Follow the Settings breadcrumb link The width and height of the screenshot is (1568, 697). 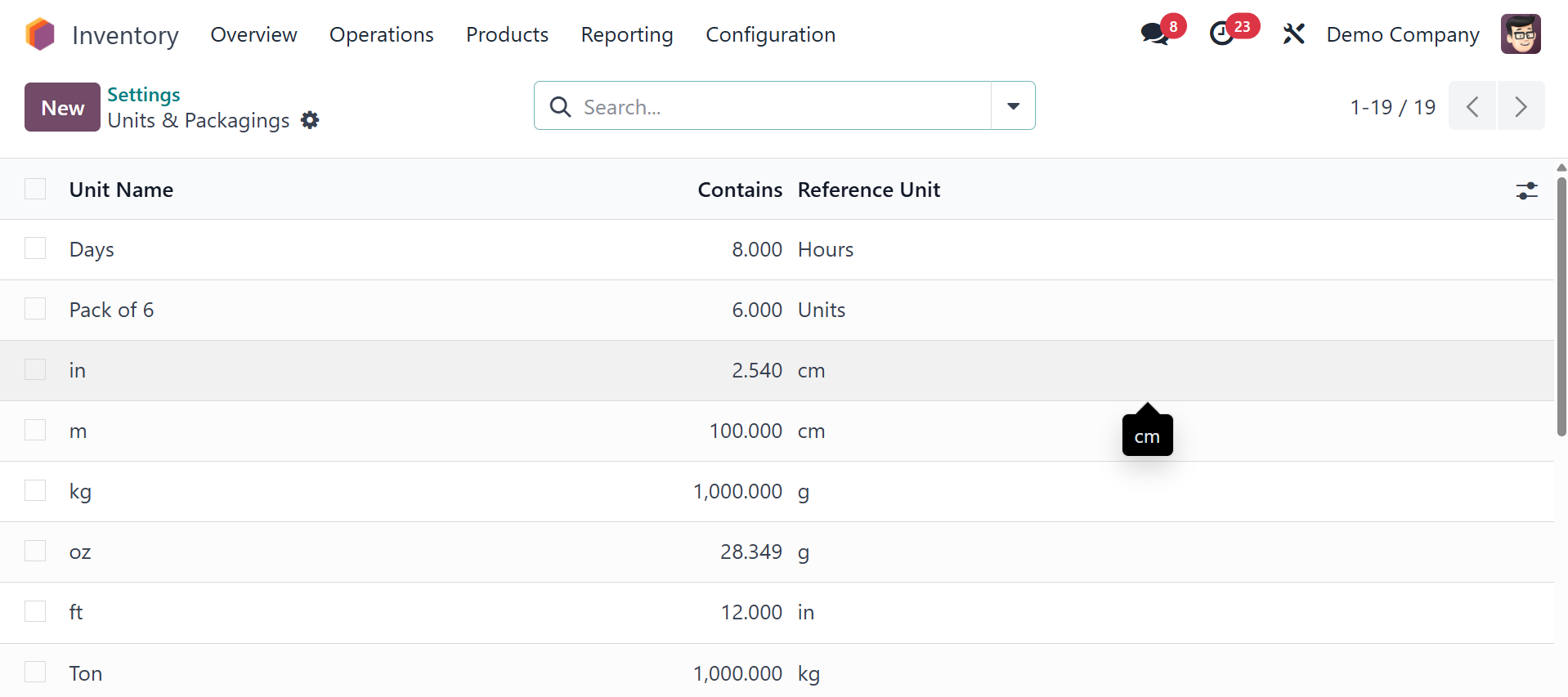[144, 95]
